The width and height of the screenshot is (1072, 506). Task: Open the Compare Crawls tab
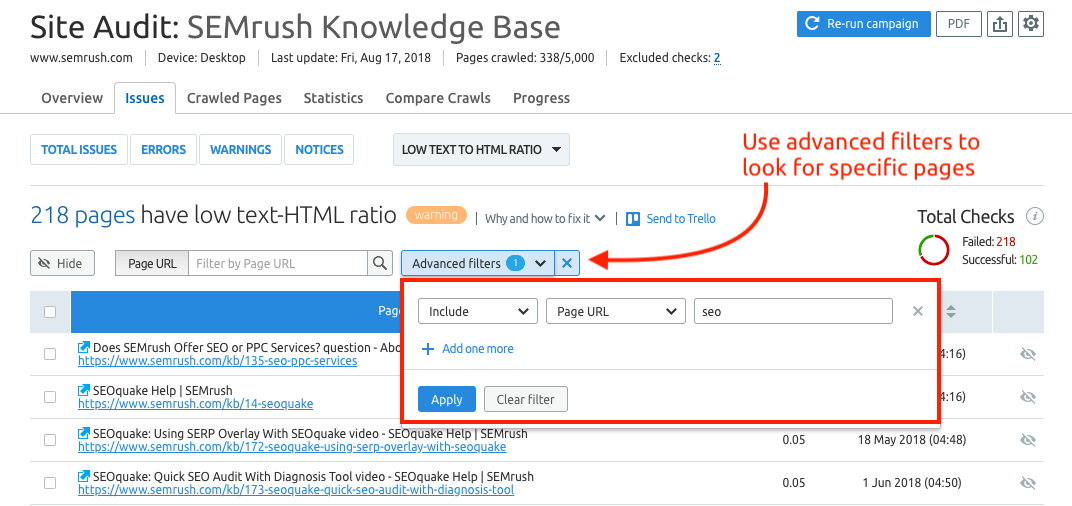pyautogui.click(x=438, y=98)
